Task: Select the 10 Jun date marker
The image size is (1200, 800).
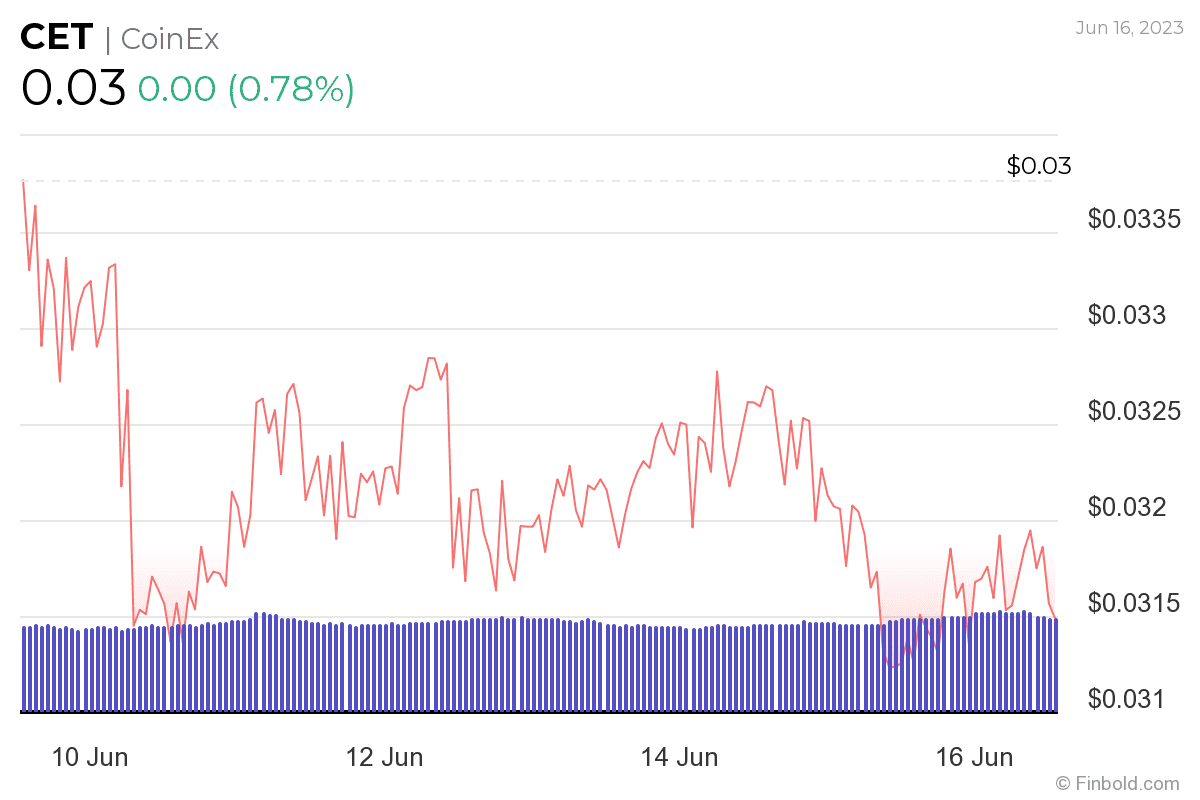Action: coord(90,757)
